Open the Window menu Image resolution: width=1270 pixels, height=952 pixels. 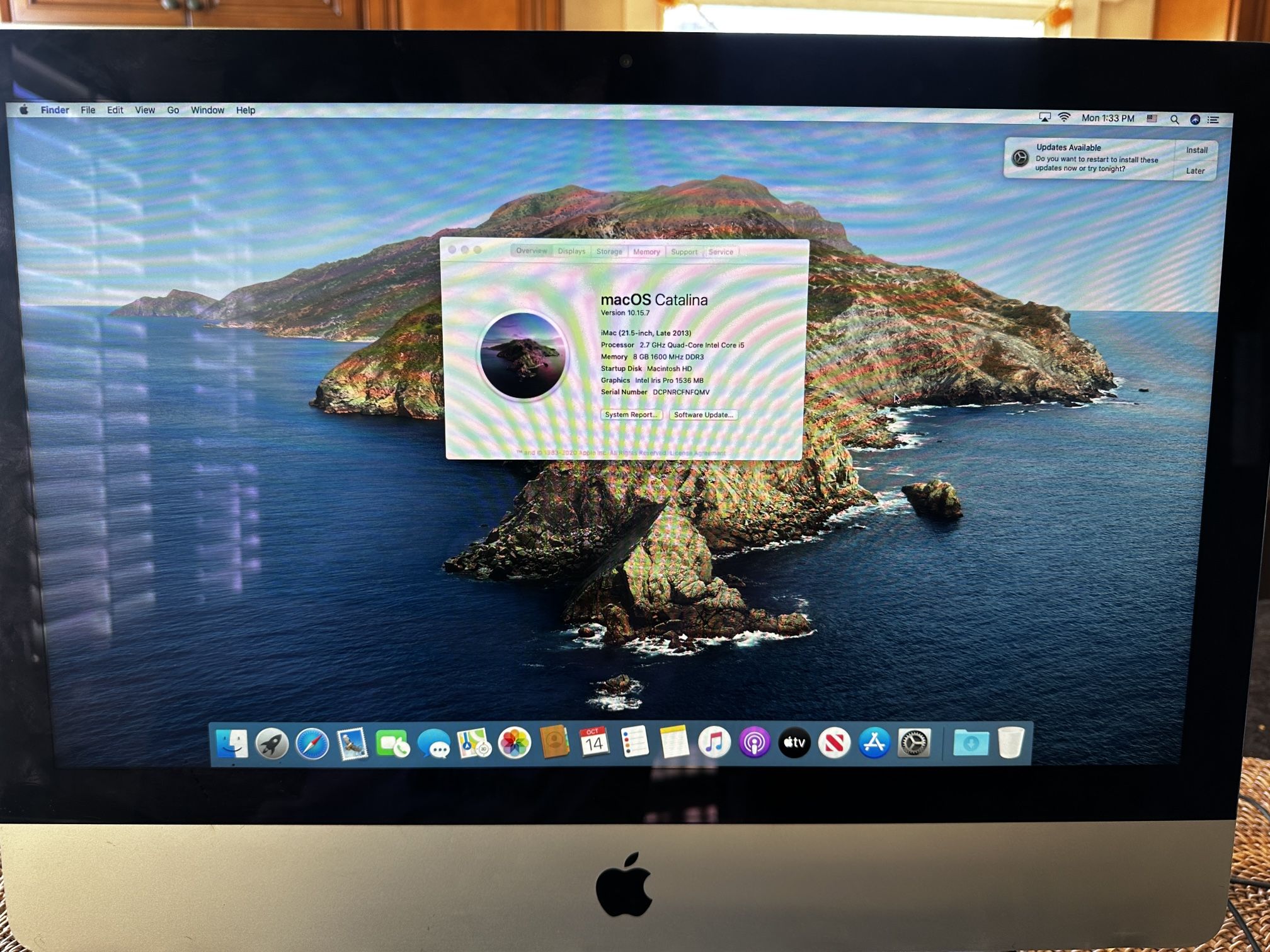[x=208, y=110]
